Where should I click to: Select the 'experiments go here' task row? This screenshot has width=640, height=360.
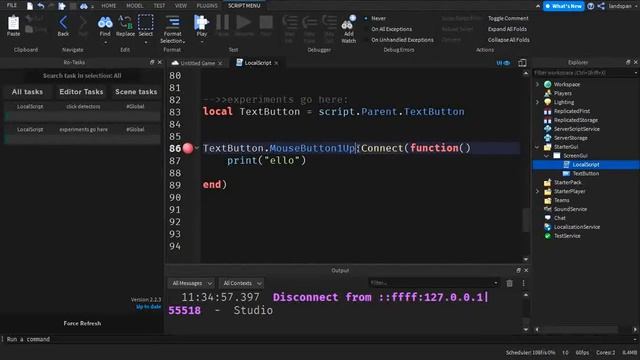coord(82,129)
